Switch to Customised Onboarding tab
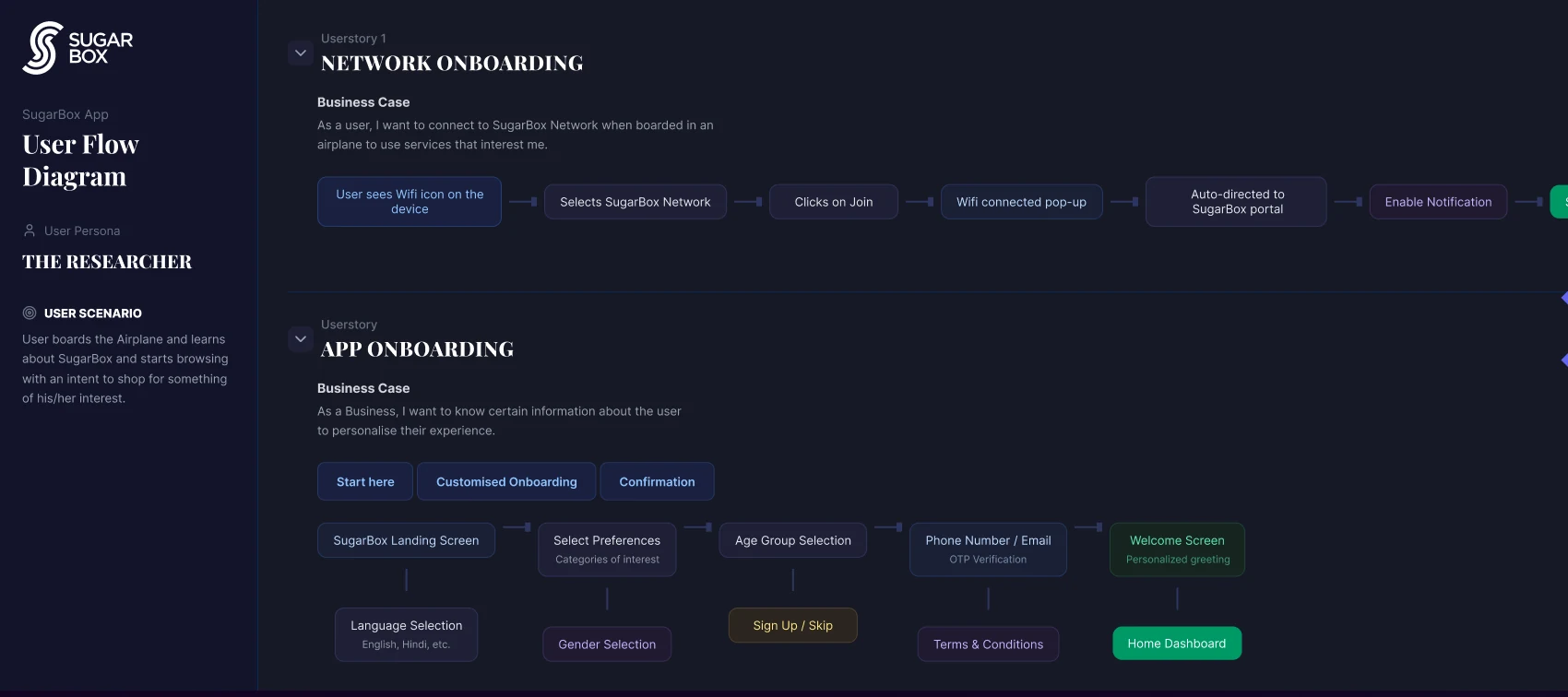 point(506,481)
